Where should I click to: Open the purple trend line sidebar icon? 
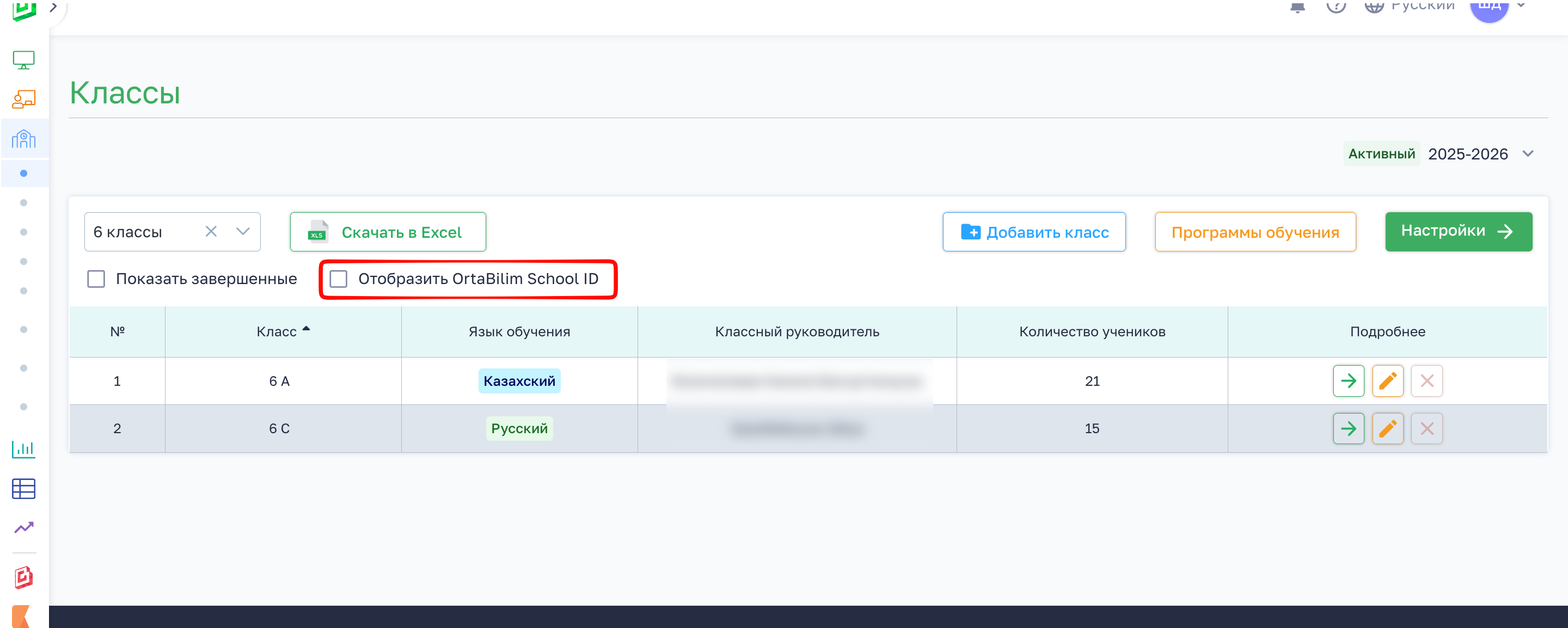[24, 527]
